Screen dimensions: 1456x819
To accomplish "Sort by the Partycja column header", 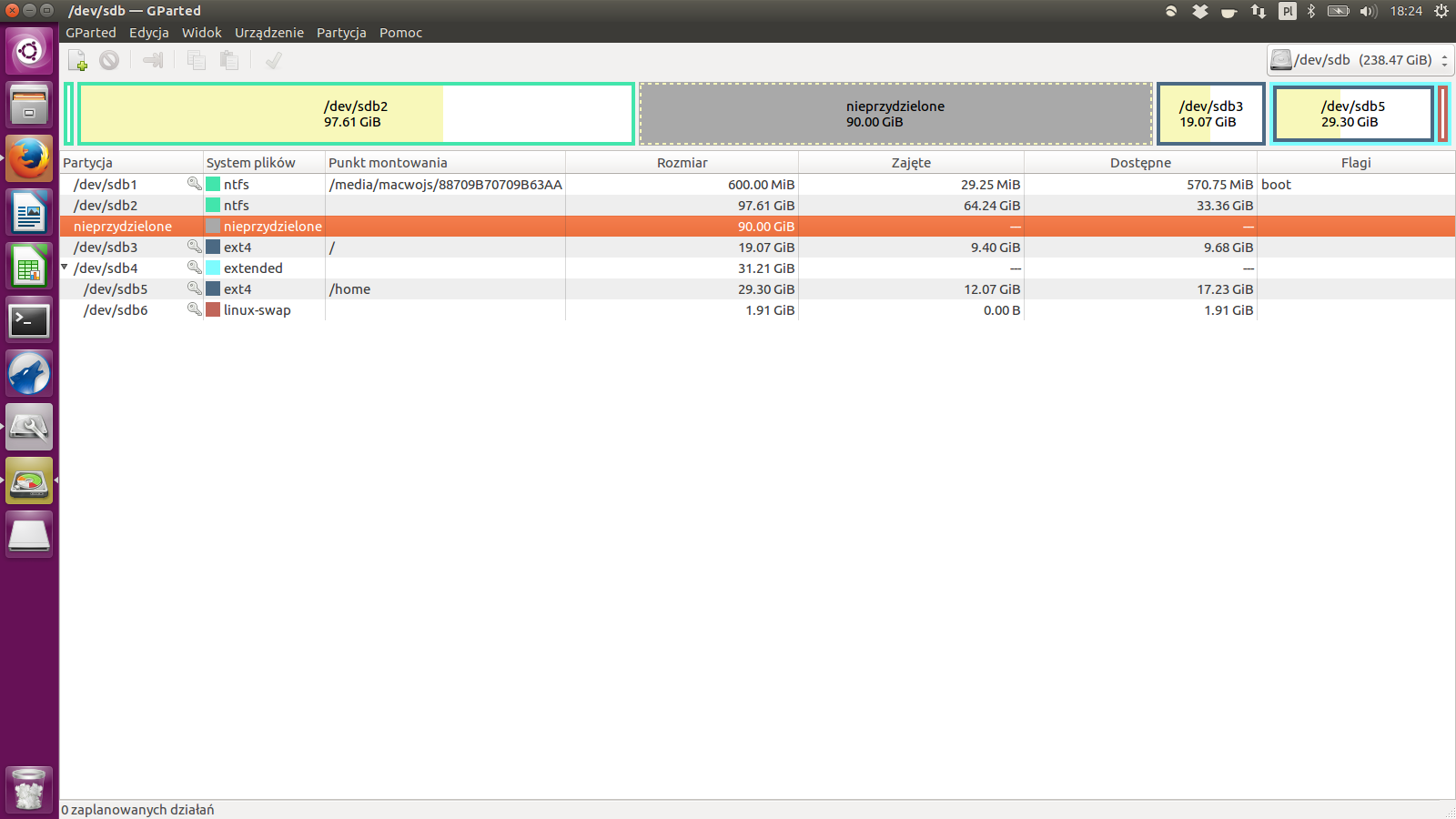I will coord(131,163).
